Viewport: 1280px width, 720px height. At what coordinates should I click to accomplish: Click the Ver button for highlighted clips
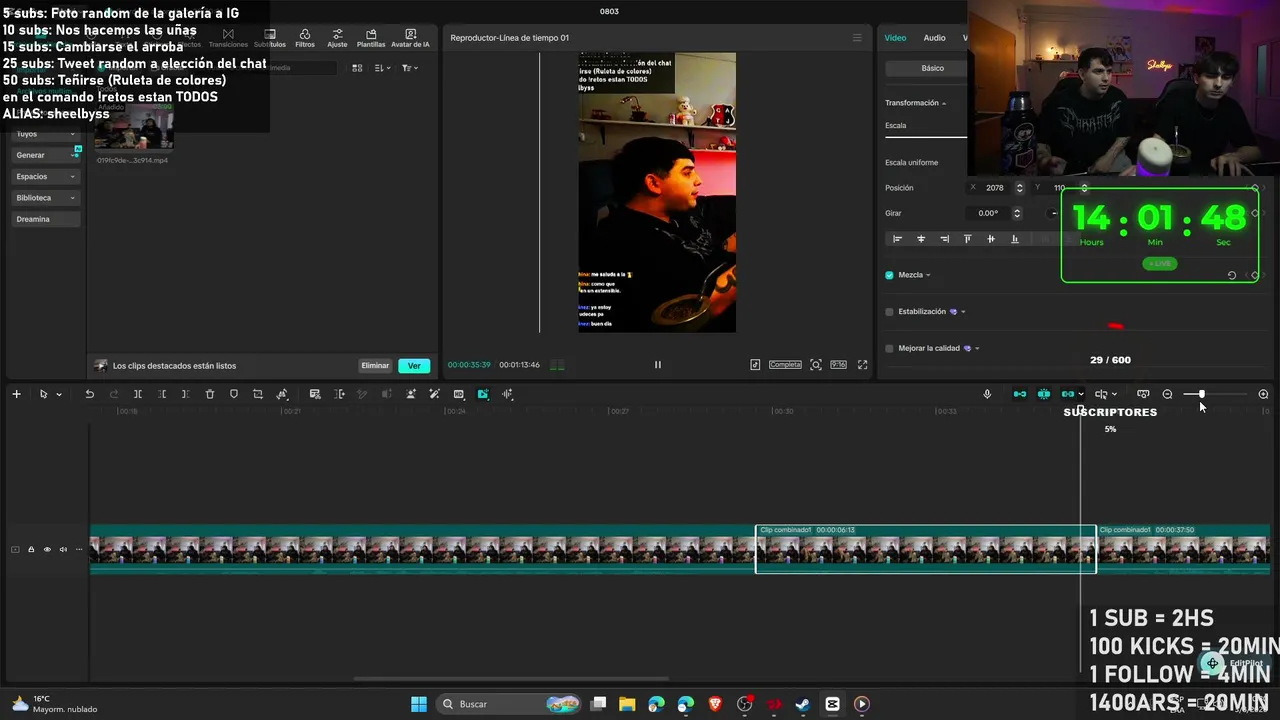414,366
